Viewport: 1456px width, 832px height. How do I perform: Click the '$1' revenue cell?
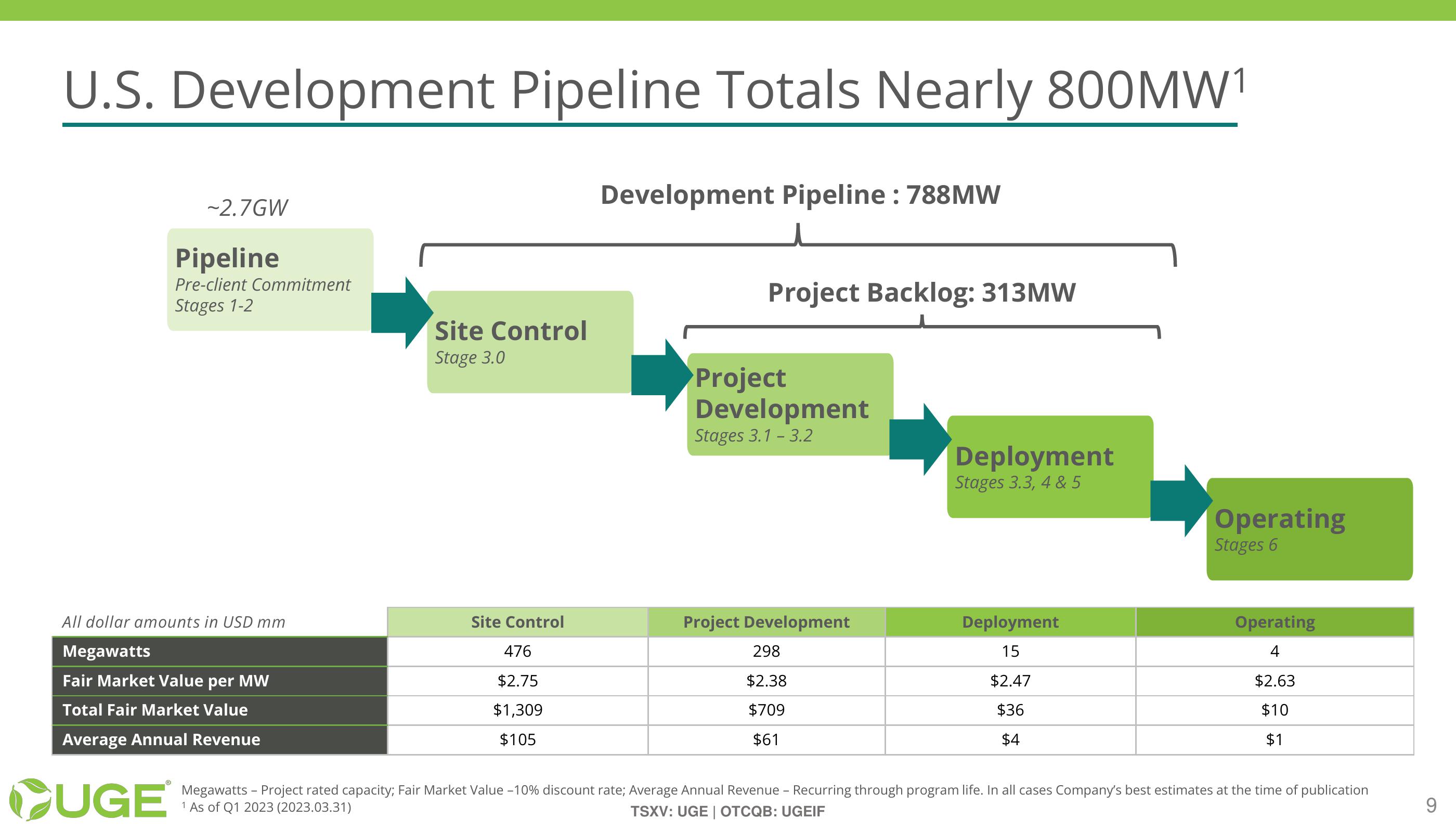(1275, 740)
